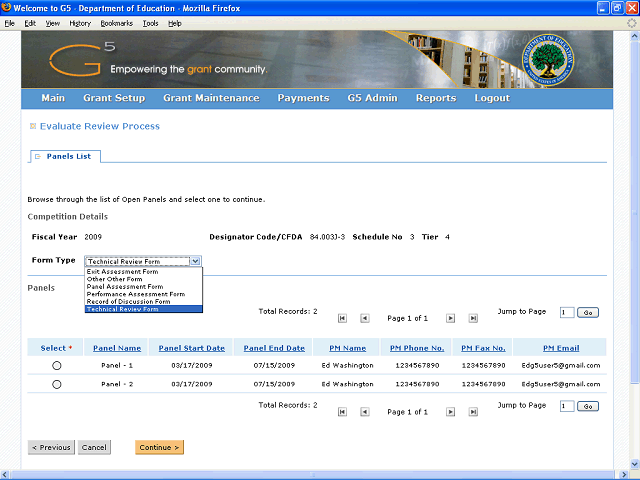Image resolution: width=640 pixels, height=480 pixels.
Task: Switch to the Panels List tab
Action: click(65, 156)
